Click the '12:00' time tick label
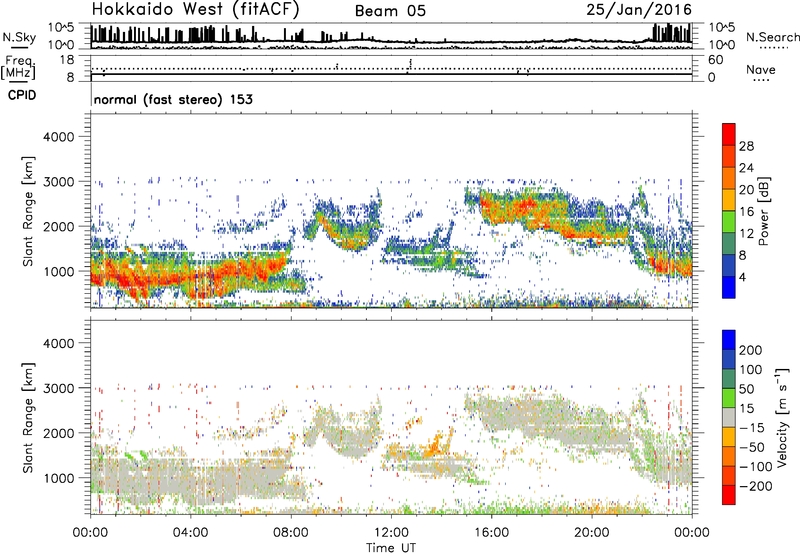Image resolution: width=800 pixels, height=554 pixels. [391, 533]
